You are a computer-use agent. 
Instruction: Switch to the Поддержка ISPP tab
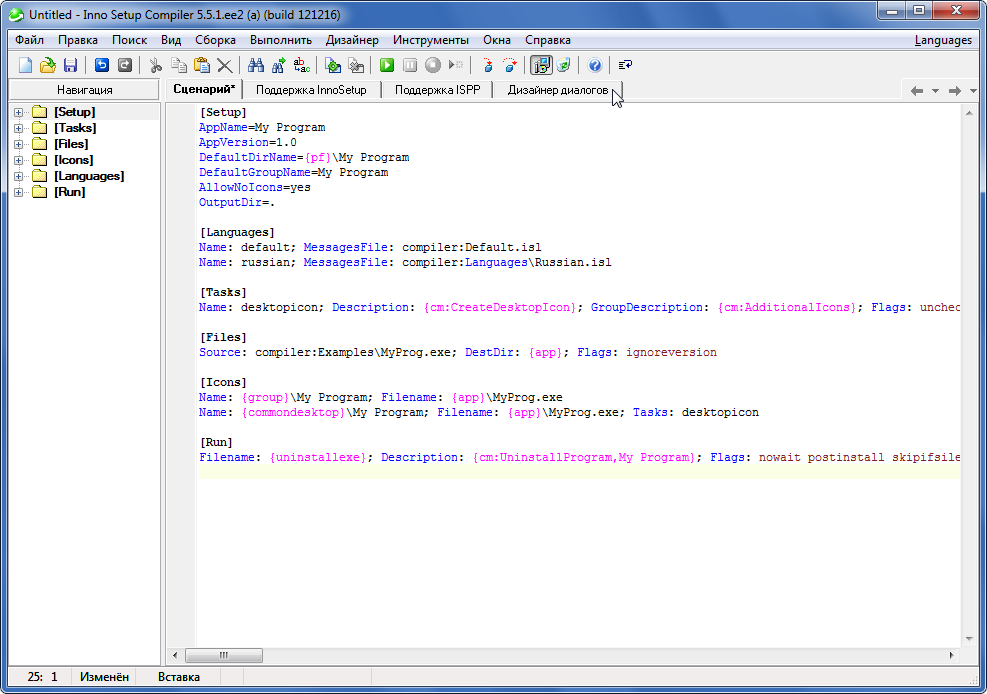[436, 90]
